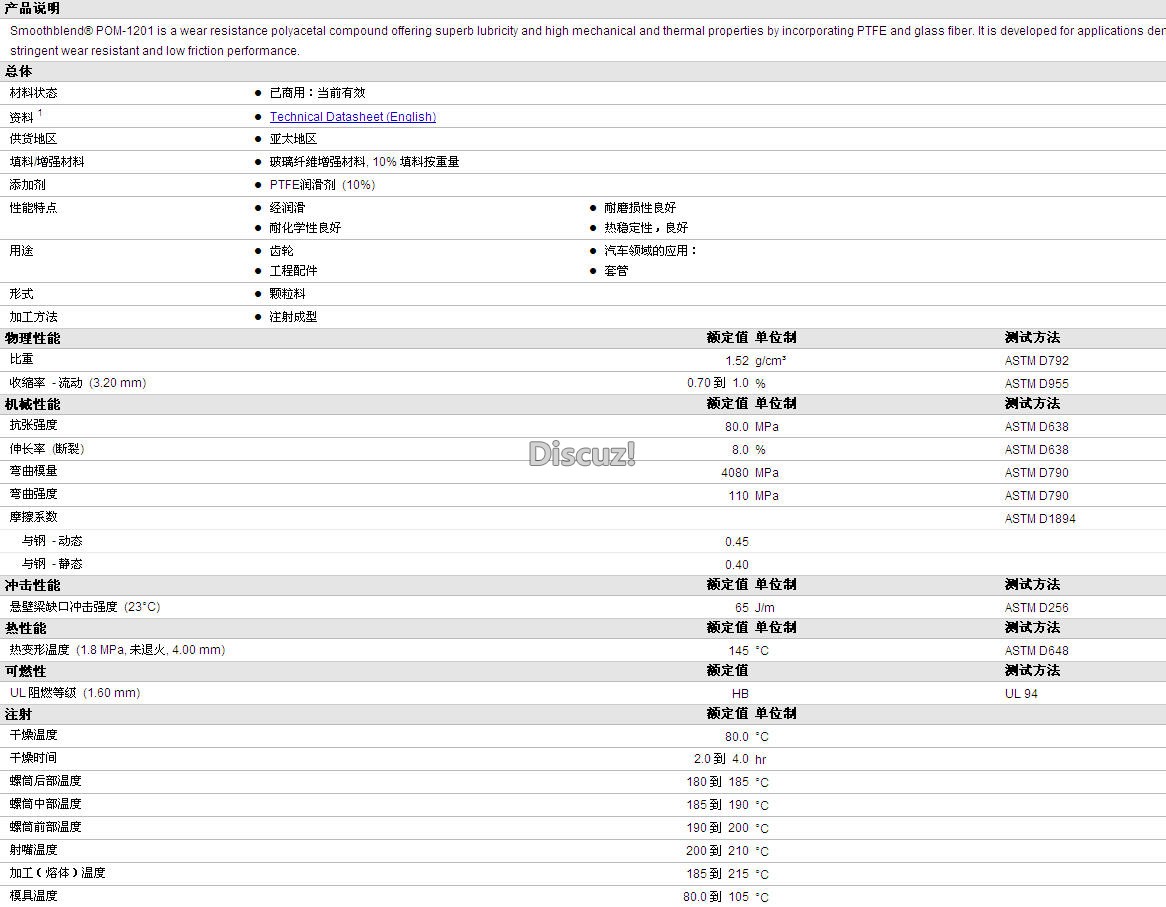Click the 可燃性 section header
Viewport: 1166px width, 907px height.
point(26,671)
